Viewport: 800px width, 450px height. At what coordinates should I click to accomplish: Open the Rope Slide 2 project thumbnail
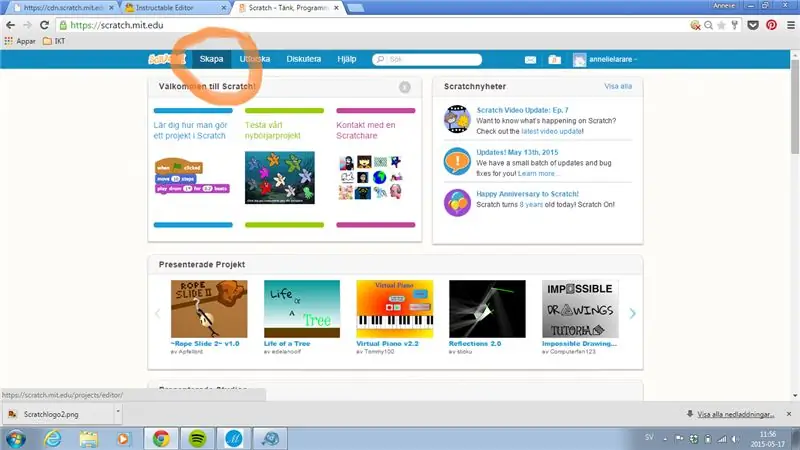[x=209, y=309]
